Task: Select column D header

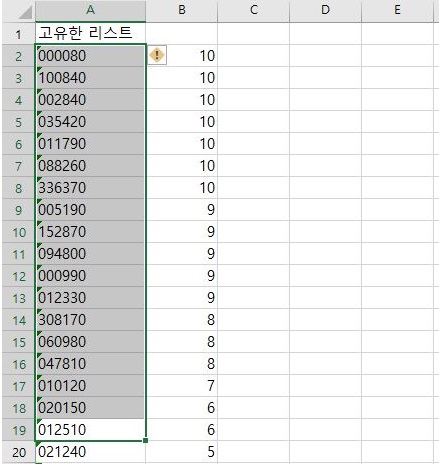Action: [325, 10]
